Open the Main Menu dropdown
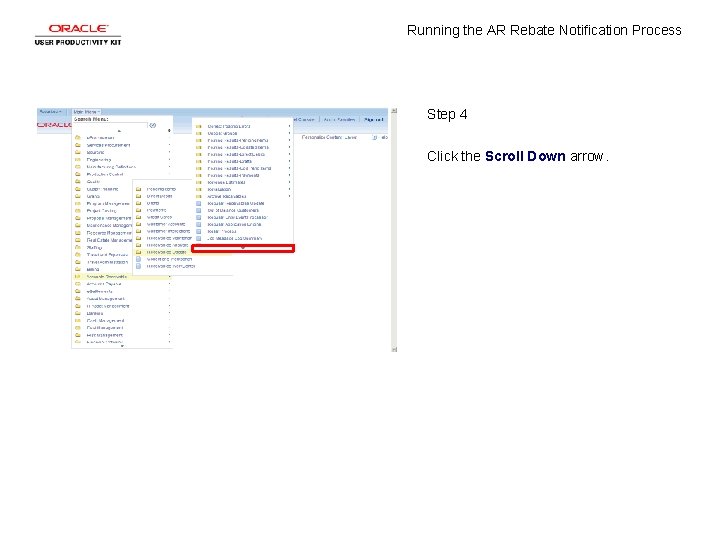 point(86,112)
